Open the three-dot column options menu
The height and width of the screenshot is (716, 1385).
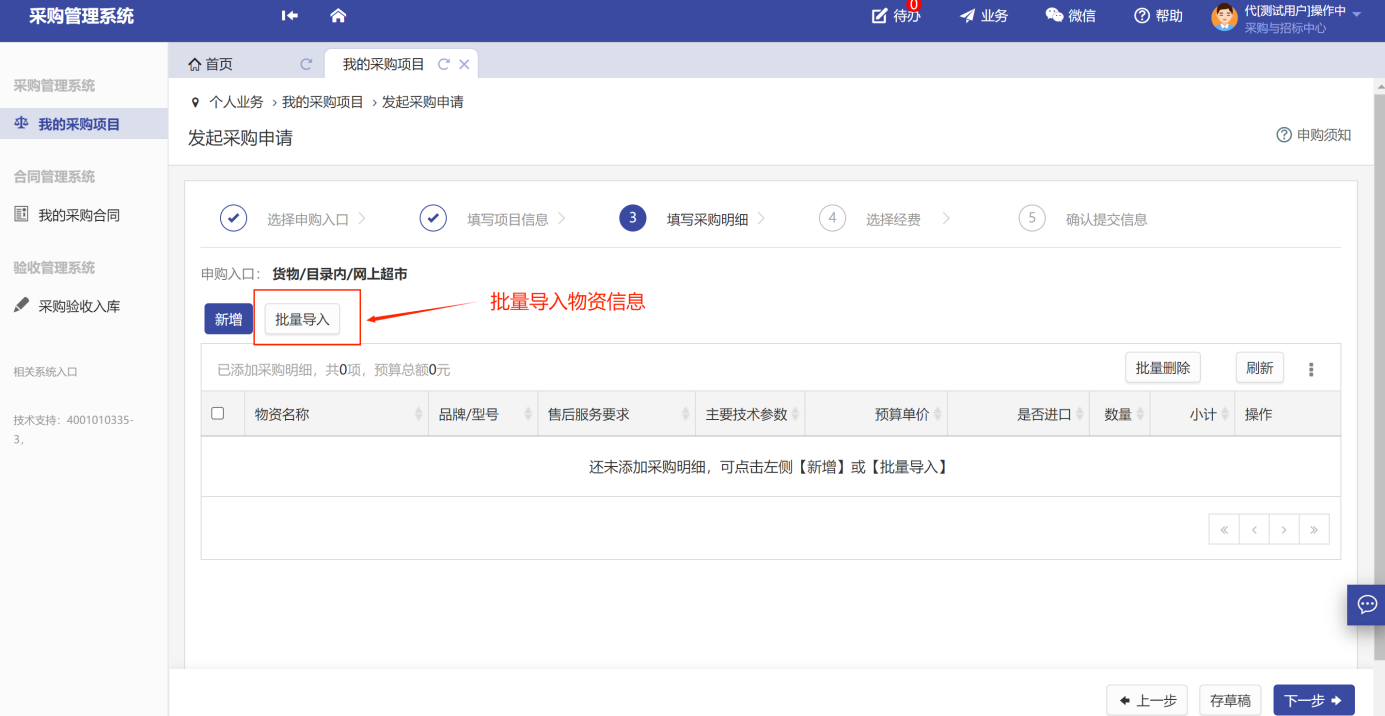tap(1311, 369)
